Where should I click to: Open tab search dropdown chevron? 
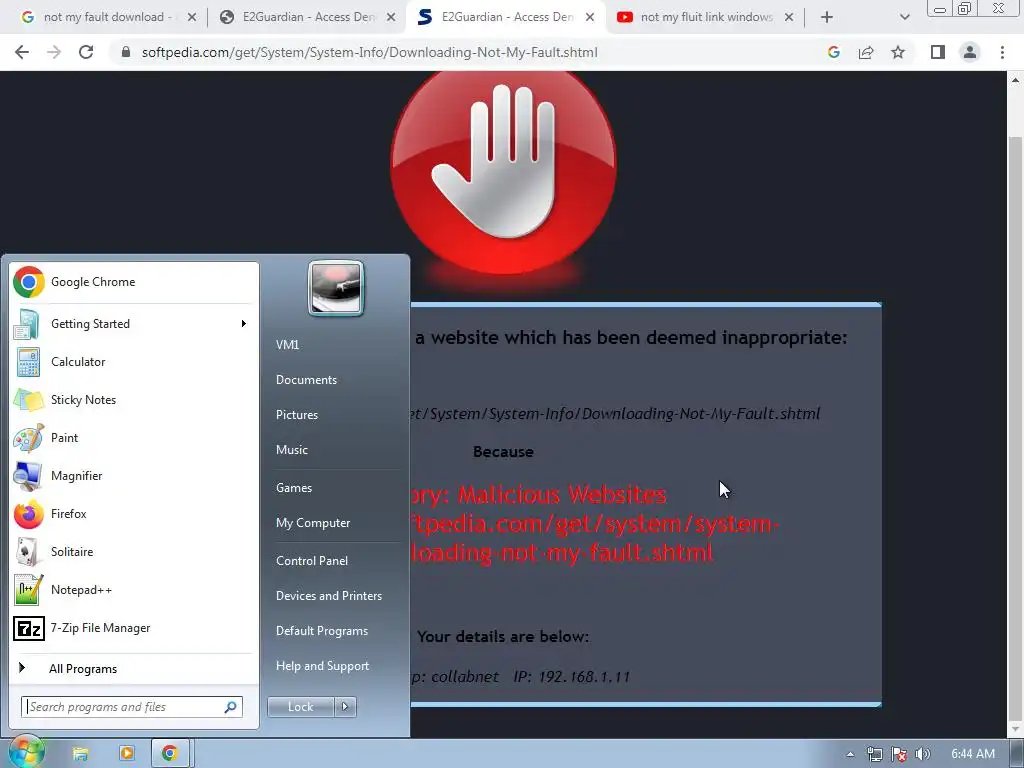click(904, 17)
